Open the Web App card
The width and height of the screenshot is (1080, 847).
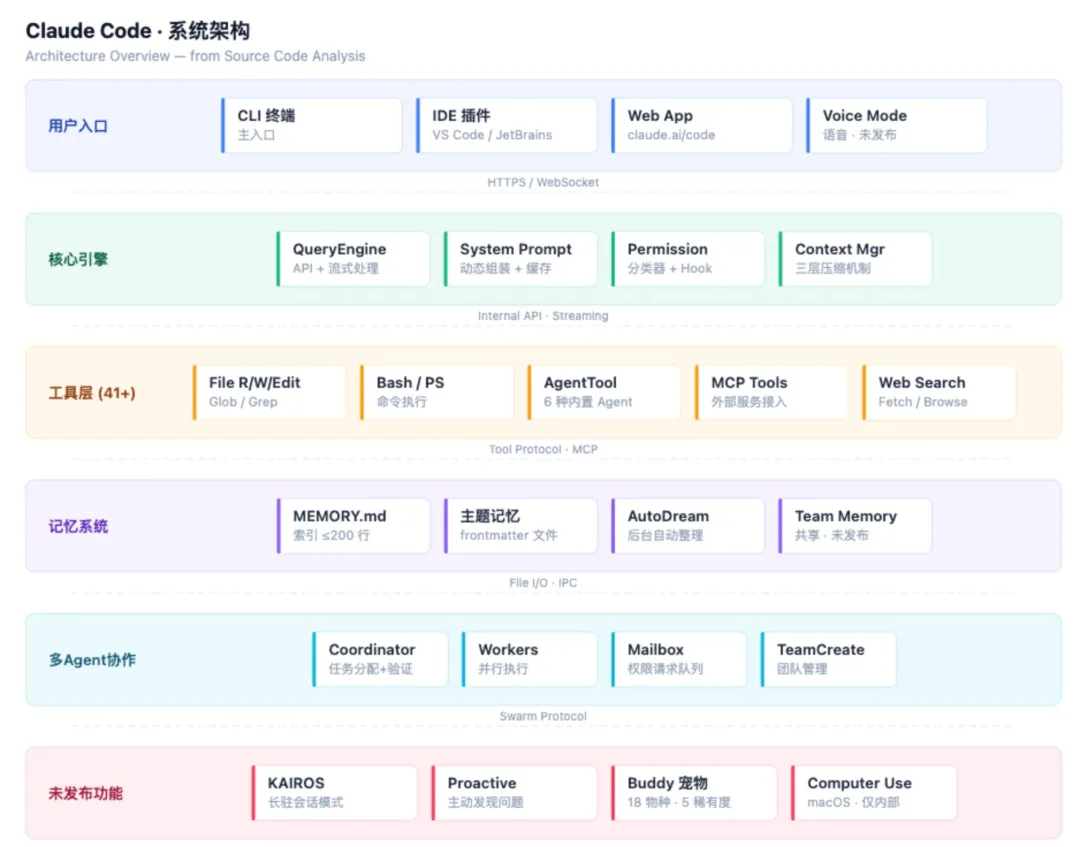[x=702, y=125]
